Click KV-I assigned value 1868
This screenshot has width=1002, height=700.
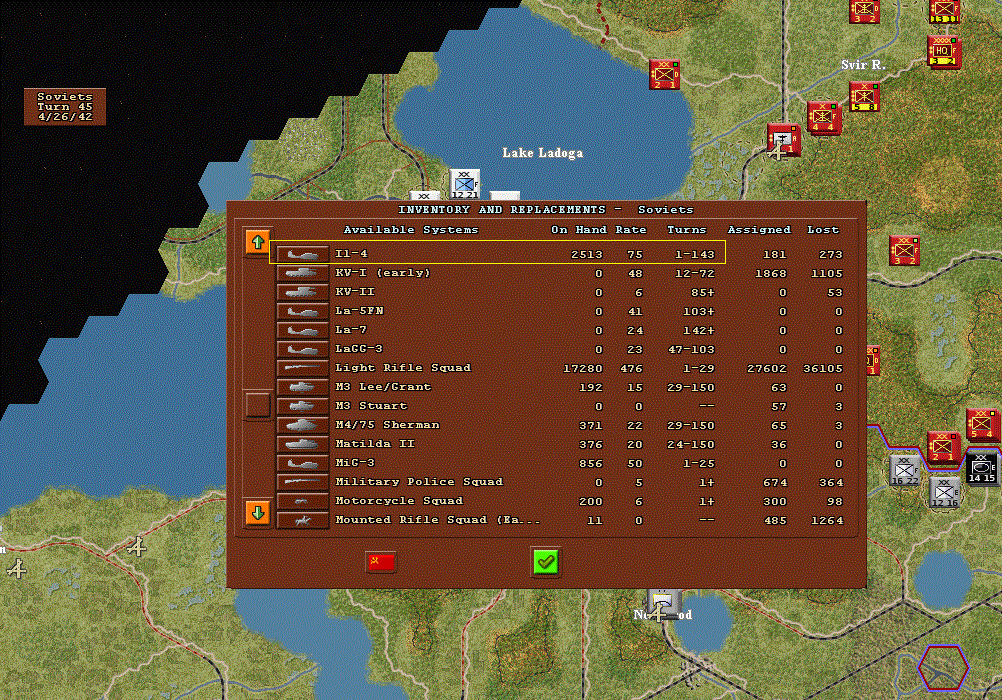coord(771,274)
